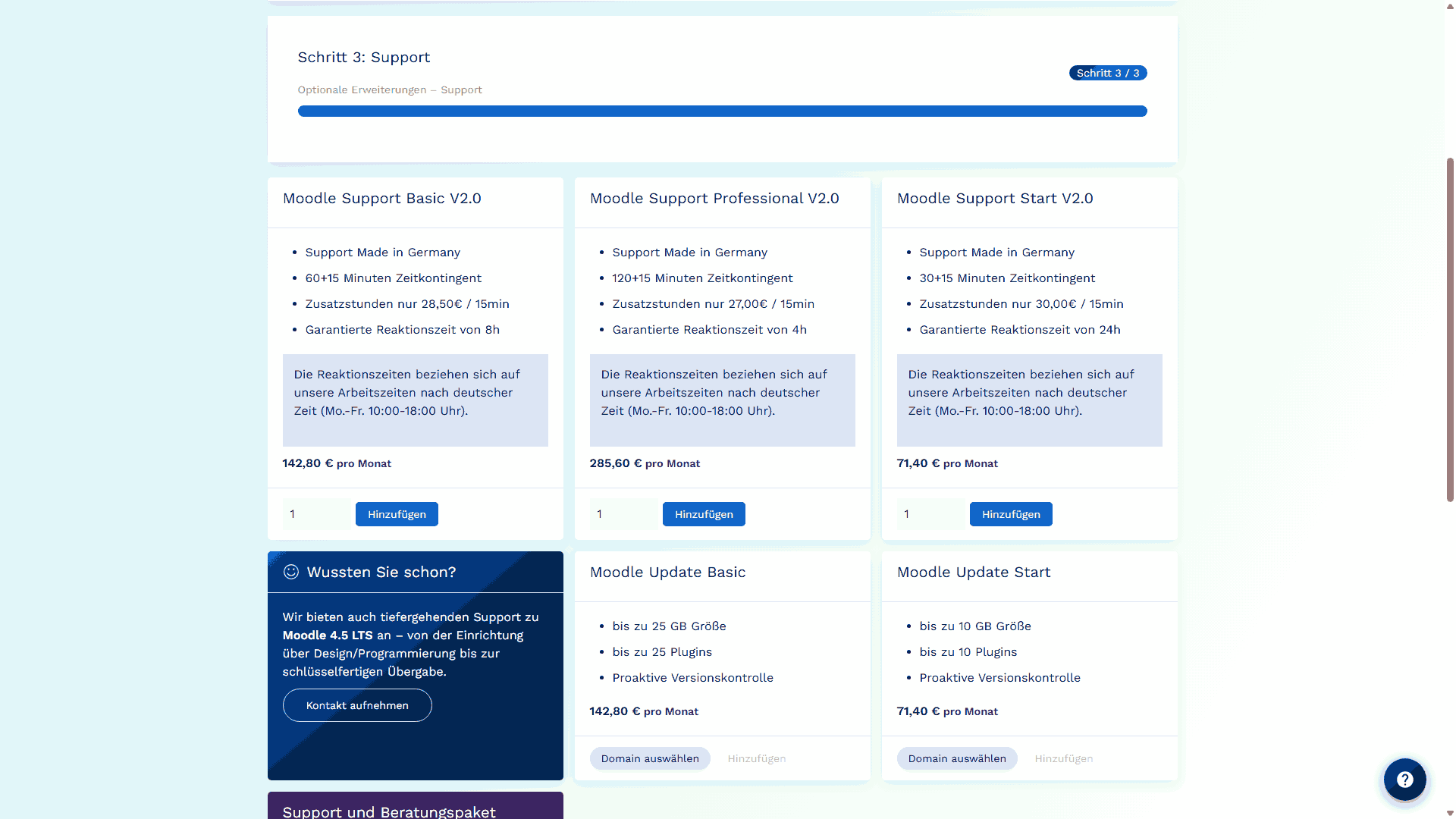
Task: Click Zusatzstunden nur 27,00€ / 15min
Action: (714, 304)
